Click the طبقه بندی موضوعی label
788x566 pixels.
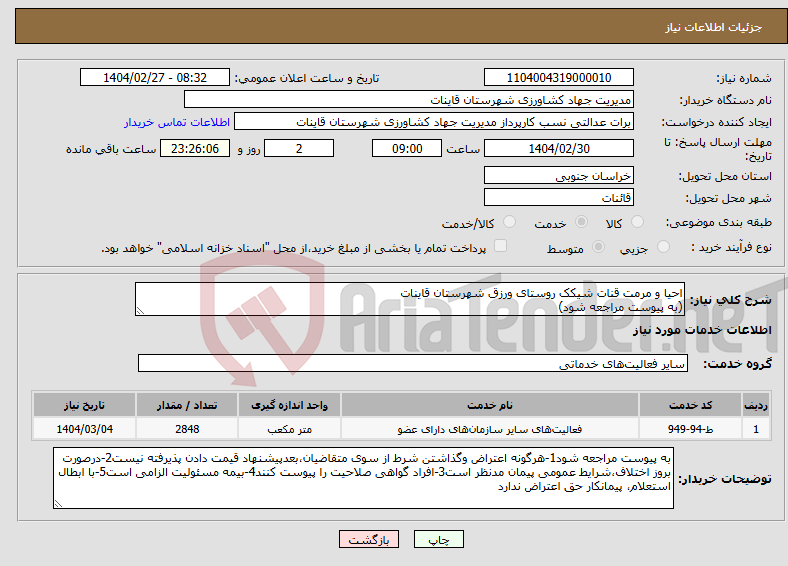[x=719, y=222]
